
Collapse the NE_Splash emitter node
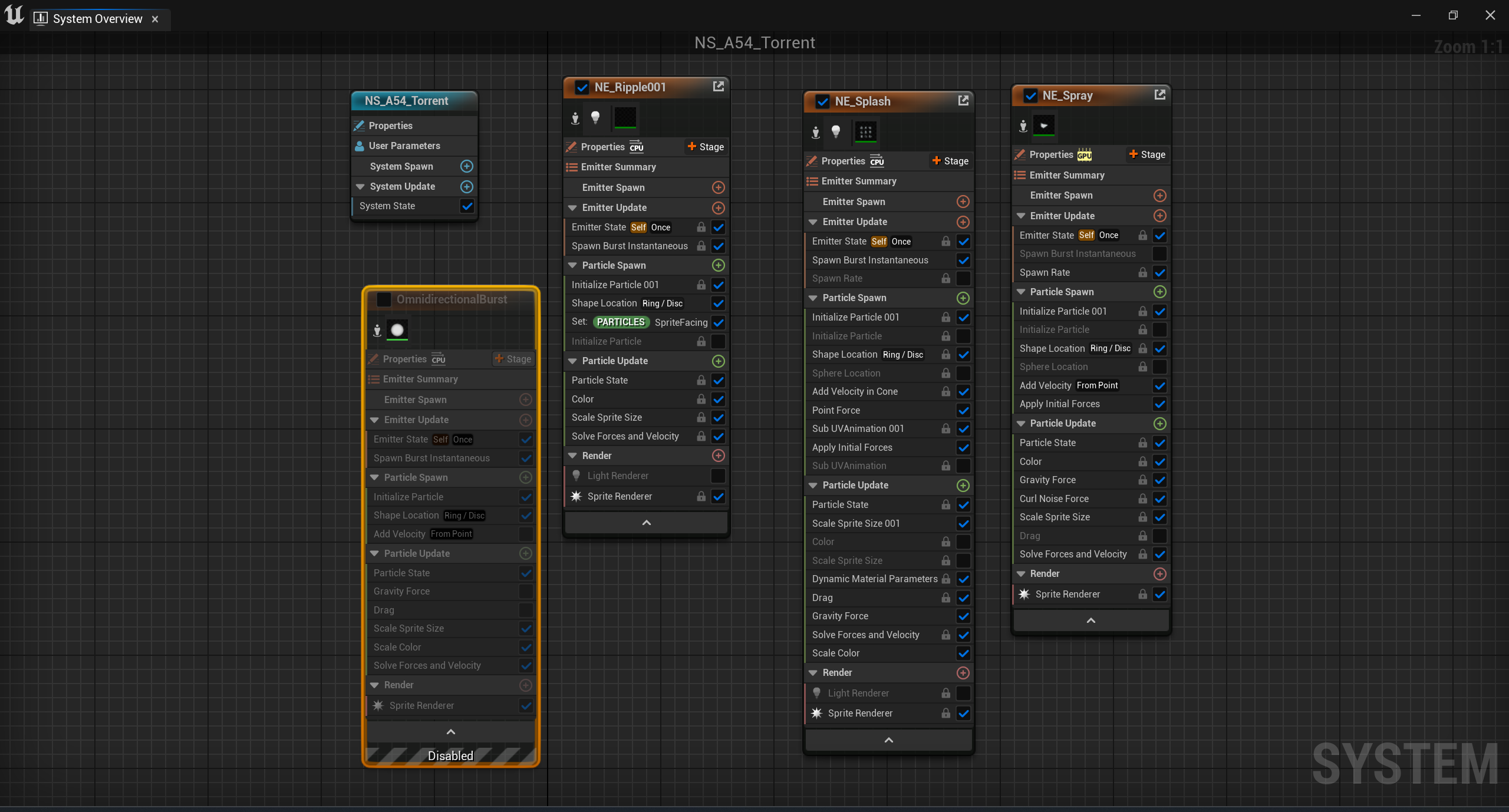pyautogui.click(x=889, y=740)
